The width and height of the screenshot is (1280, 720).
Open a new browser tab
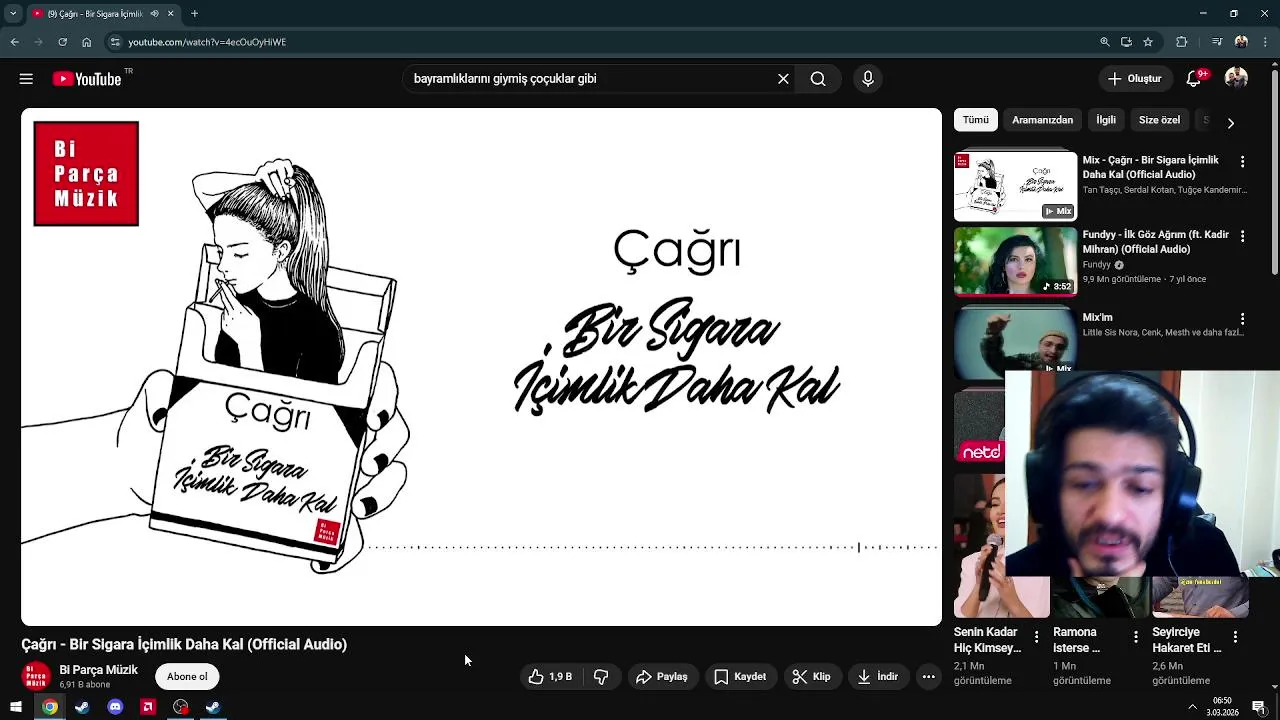[194, 14]
